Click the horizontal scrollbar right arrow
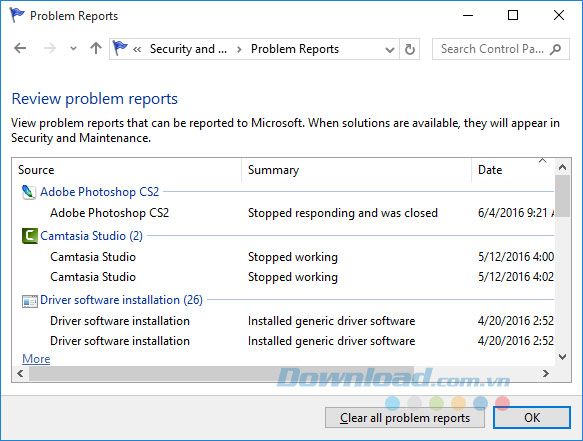This screenshot has width=583, height=441. [545, 373]
